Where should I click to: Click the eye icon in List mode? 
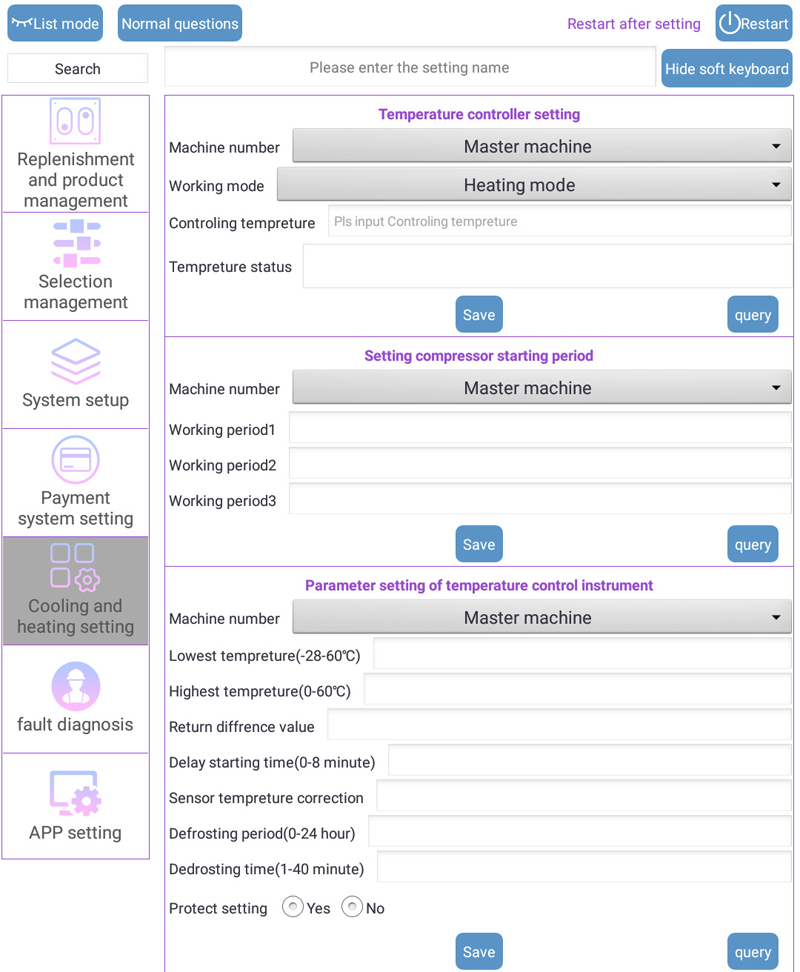pyautogui.click(x=22, y=23)
